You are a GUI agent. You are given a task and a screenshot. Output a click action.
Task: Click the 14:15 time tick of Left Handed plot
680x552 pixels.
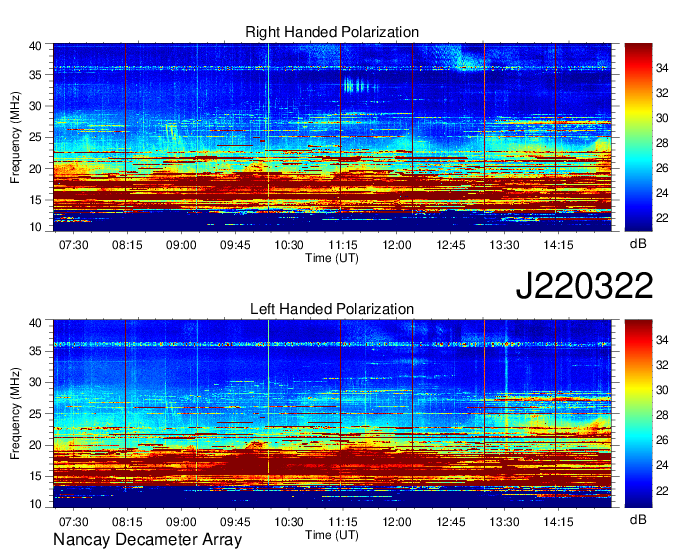(x=558, y=522)
